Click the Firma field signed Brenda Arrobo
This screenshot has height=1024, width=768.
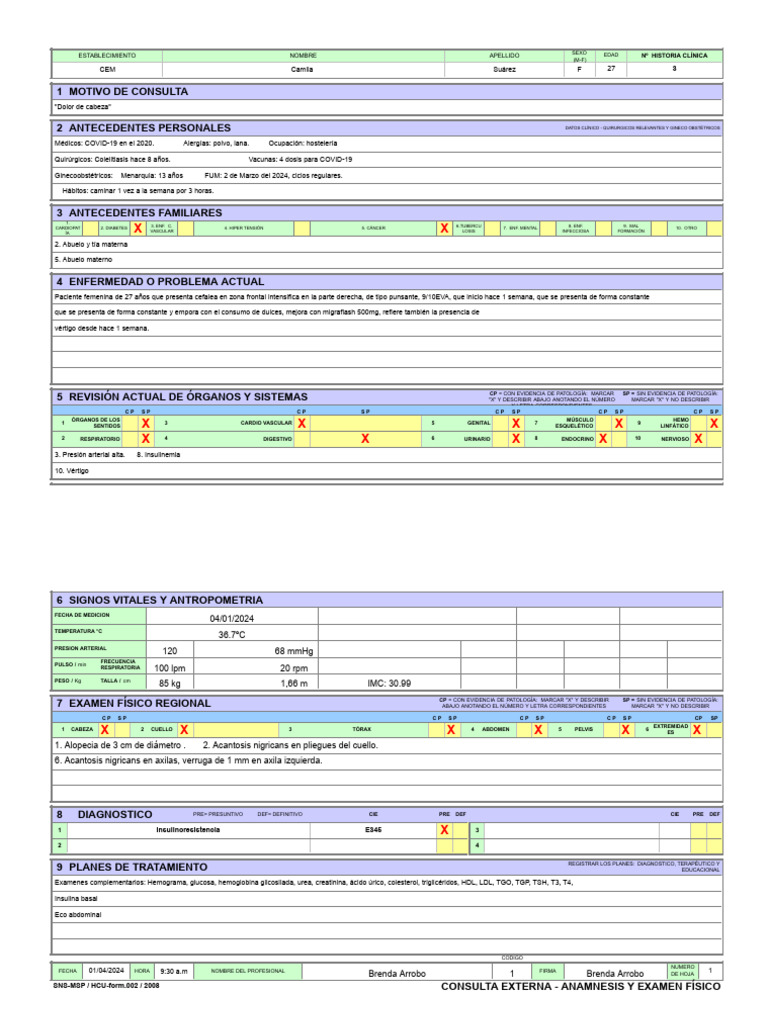pyautogui.click(x=615, y=974)
